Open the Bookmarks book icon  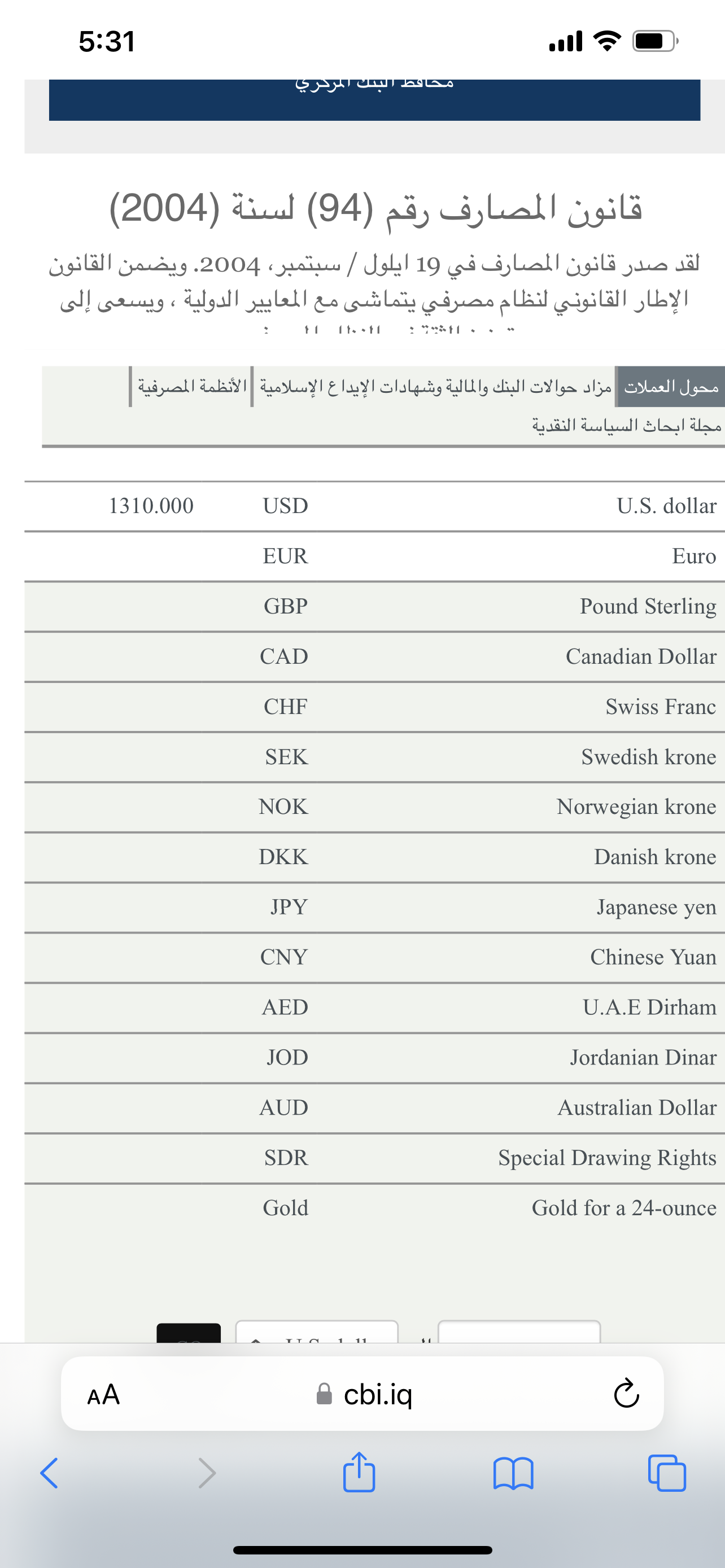[x=513, y=1474]
